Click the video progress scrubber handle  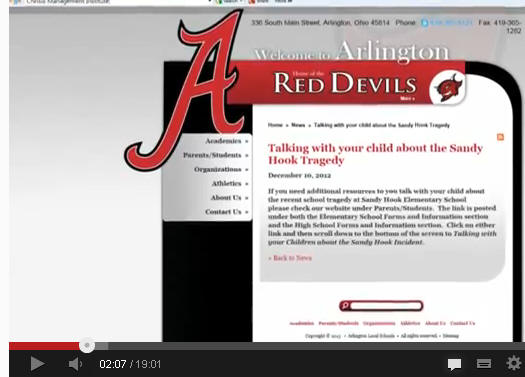coord(87,345)
